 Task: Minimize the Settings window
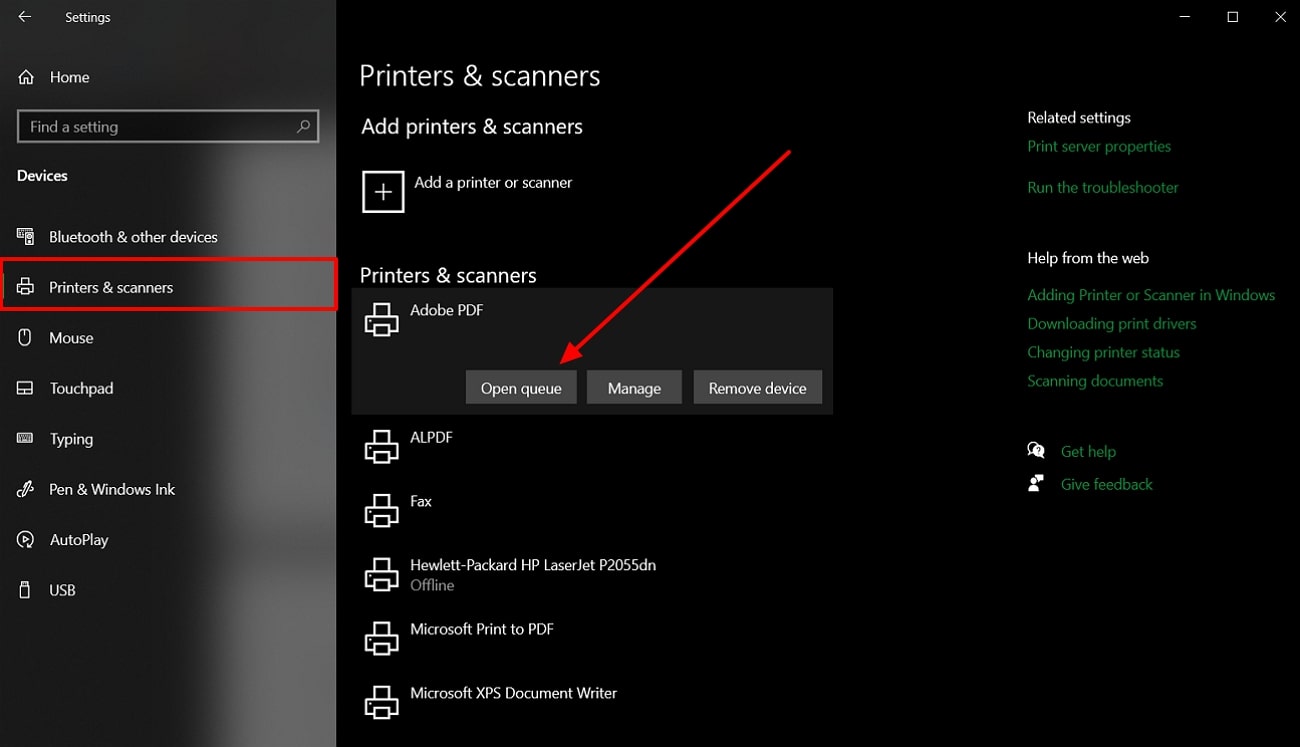click(x=1184, y=17)
